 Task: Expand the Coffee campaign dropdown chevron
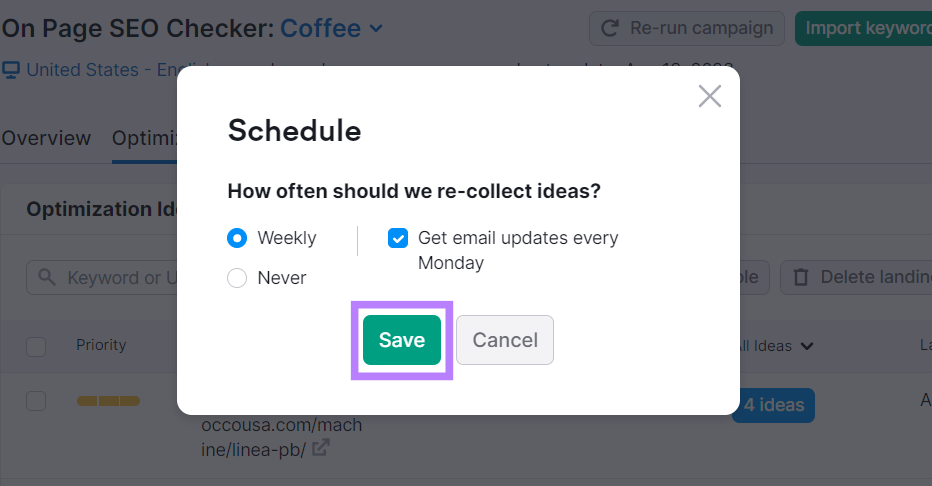point(376,28)
